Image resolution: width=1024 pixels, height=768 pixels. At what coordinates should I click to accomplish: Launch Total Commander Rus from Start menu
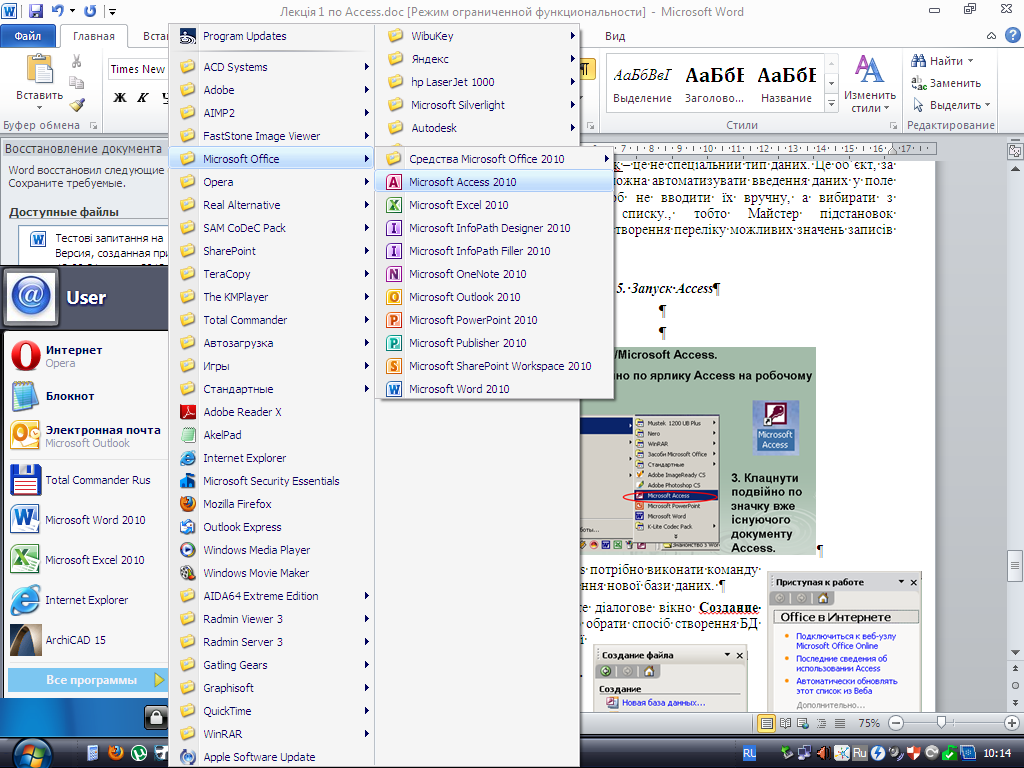85,480
